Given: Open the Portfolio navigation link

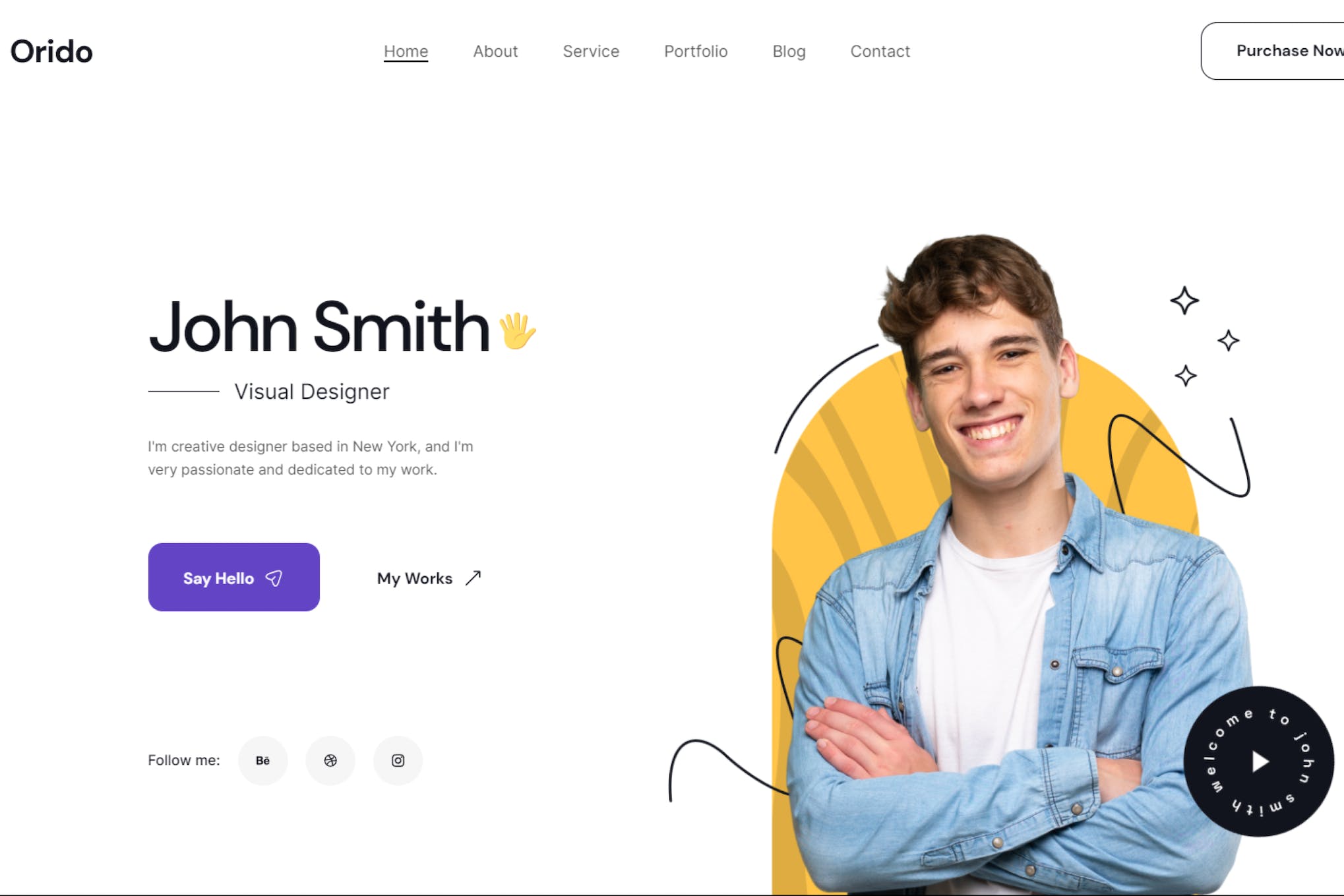Looking at the screenshot, I should click(x=696, y=51).
